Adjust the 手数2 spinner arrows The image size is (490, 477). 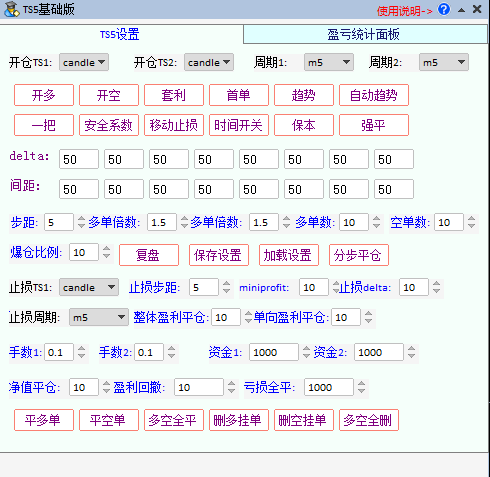(171, 352)
